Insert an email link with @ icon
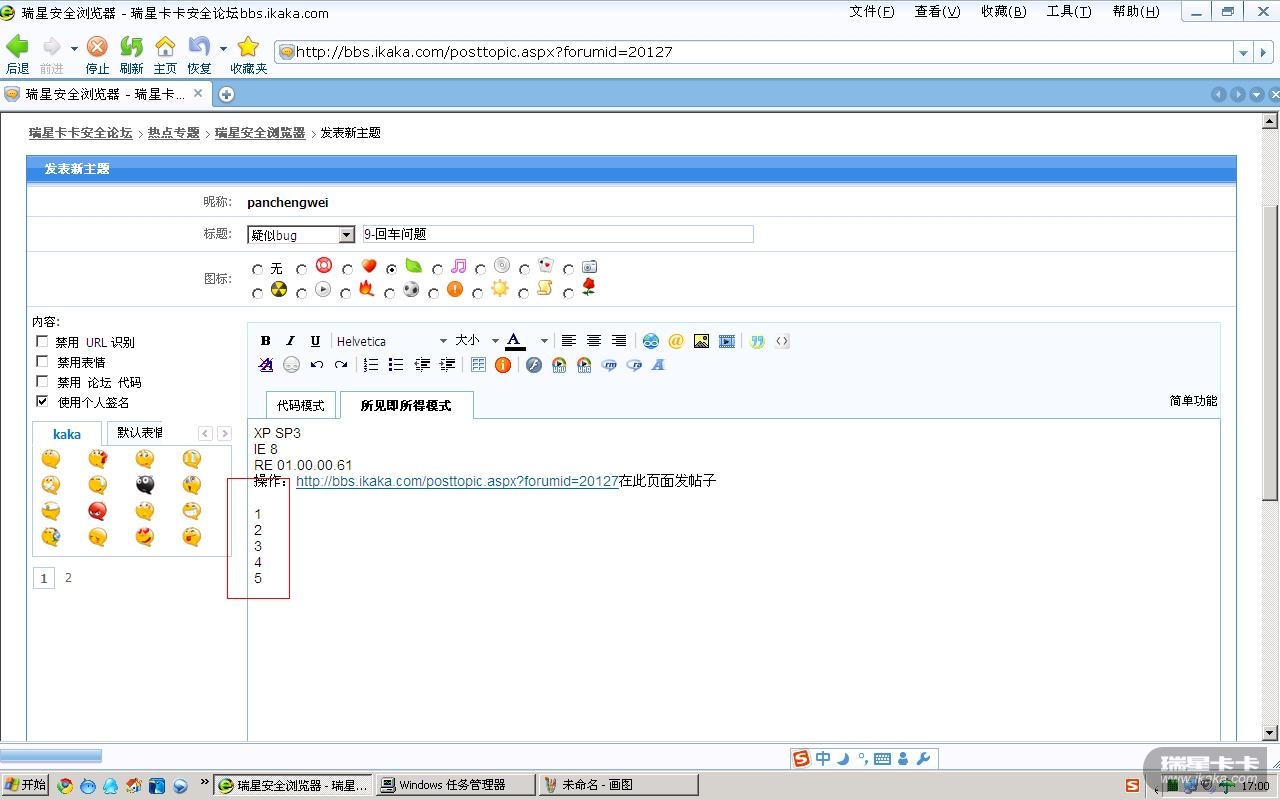The width and height of the screenshot is (1280, 800). (x=676, y=341)
